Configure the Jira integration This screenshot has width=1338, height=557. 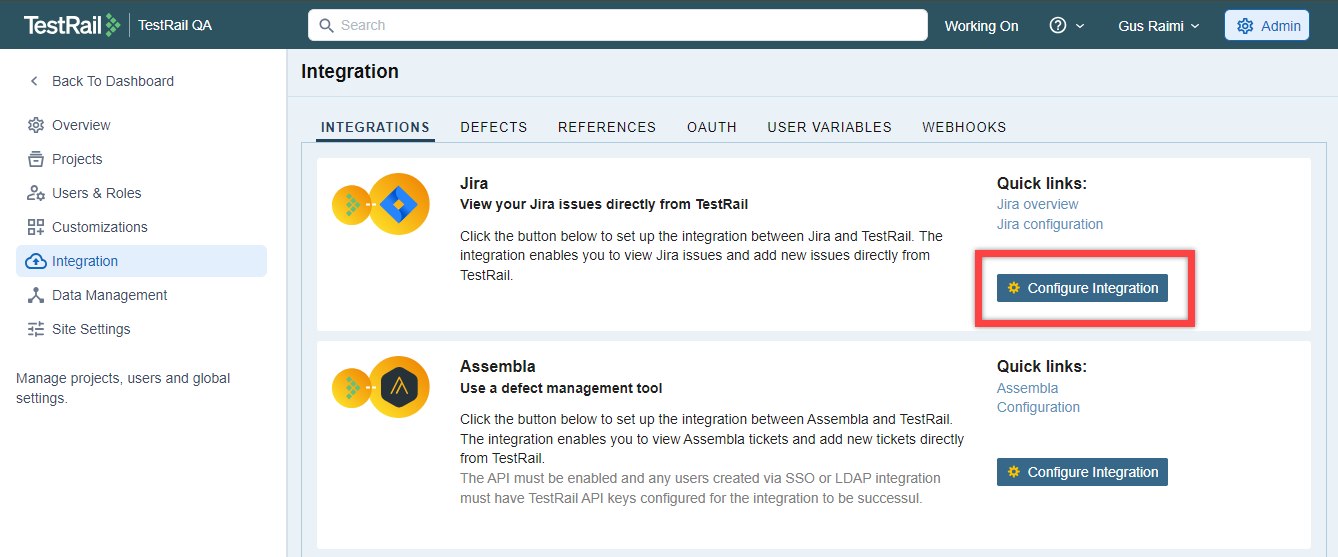click(x=1082, y=288)
